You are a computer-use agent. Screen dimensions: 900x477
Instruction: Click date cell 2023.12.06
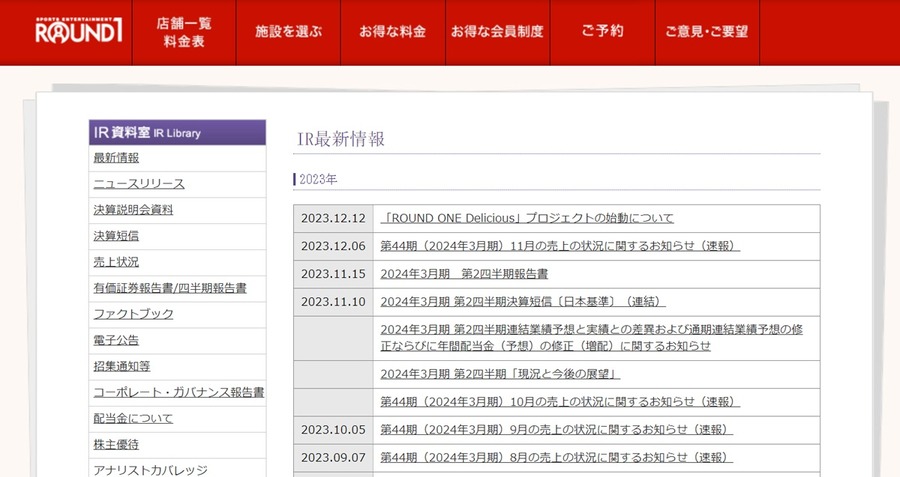[333, 246]
